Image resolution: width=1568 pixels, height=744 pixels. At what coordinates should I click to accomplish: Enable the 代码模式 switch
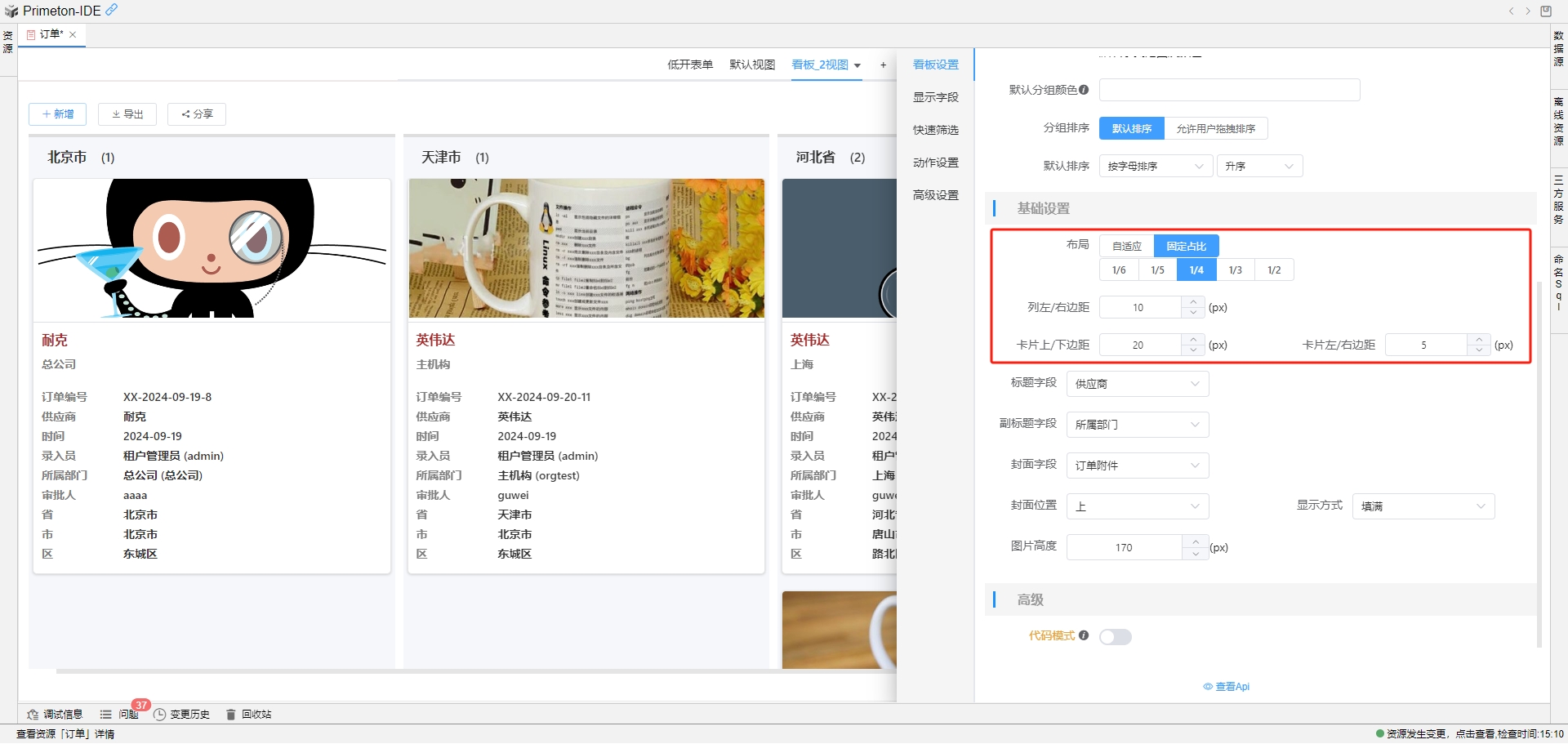(1115, 637)
